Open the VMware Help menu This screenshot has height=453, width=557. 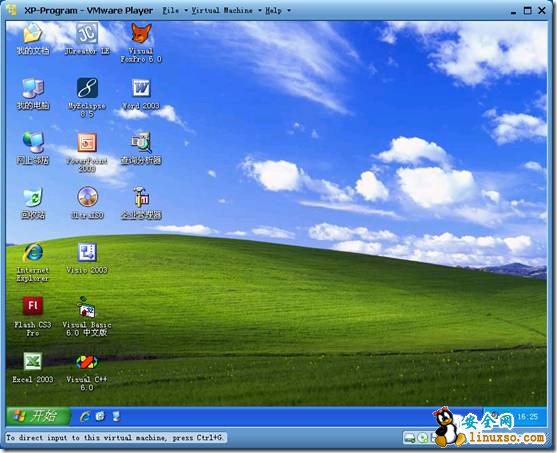pyautogui.click(x=273, y=11)
